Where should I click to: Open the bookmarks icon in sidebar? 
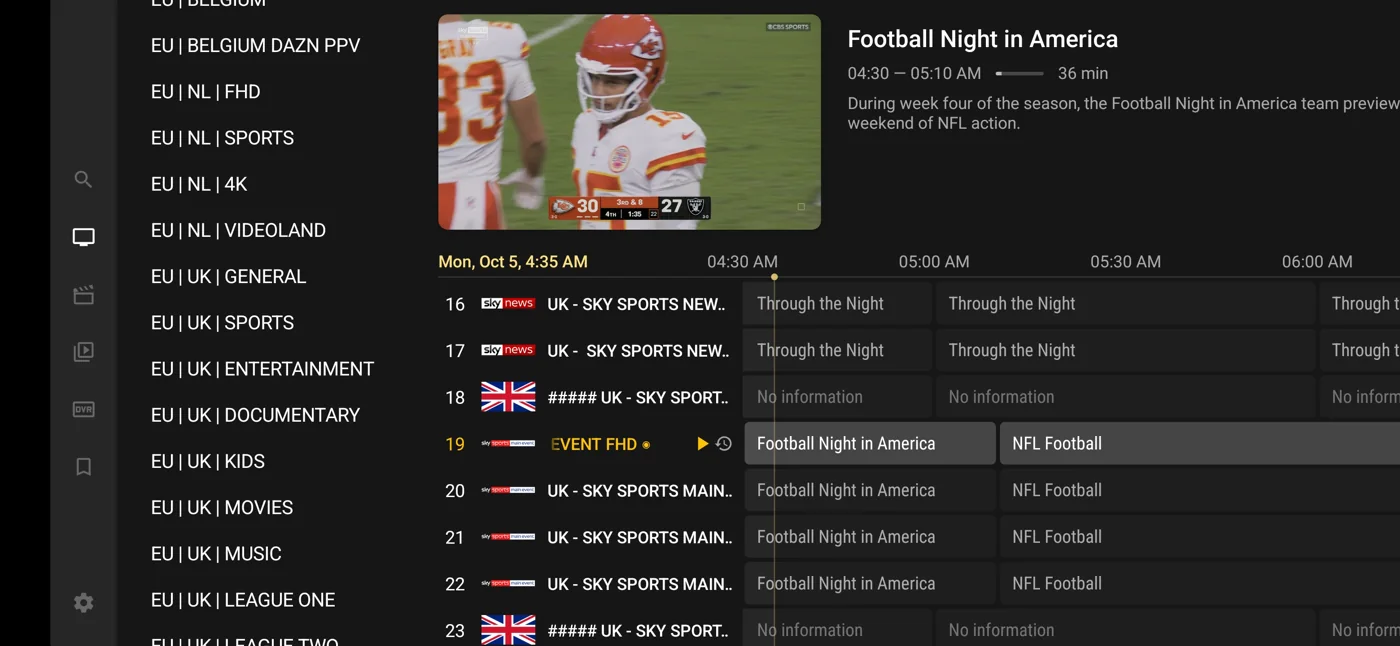84,467
